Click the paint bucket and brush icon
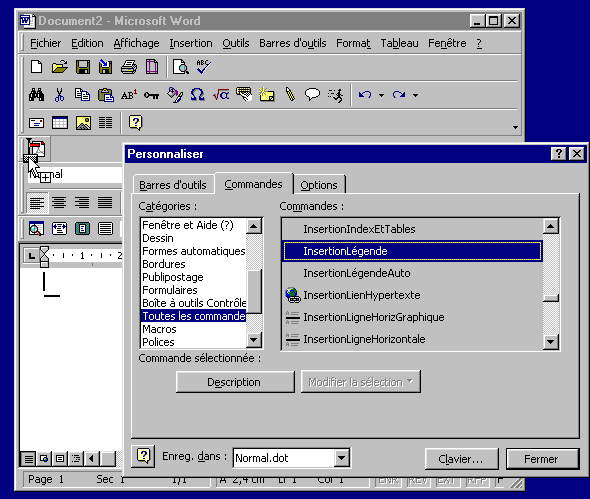The width and height of the screenshot is (590, 499). pos(175,95)
